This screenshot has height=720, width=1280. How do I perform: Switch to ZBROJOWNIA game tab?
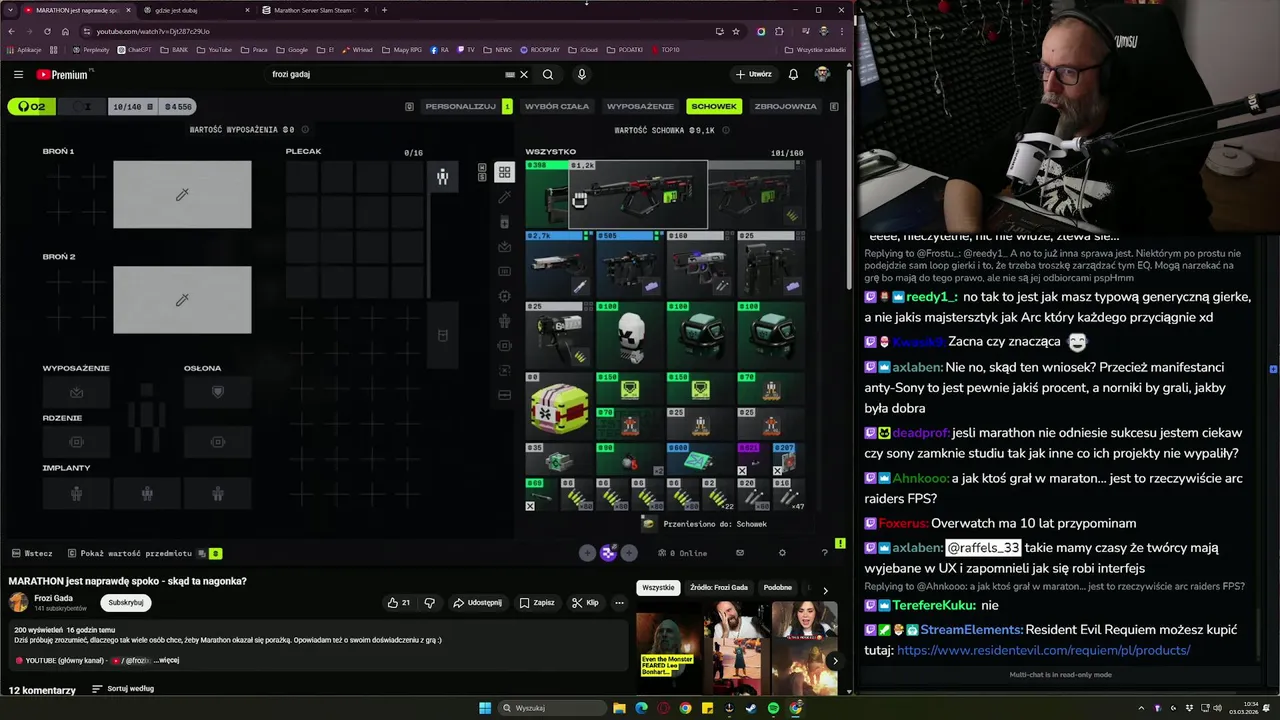coord(785,106)
